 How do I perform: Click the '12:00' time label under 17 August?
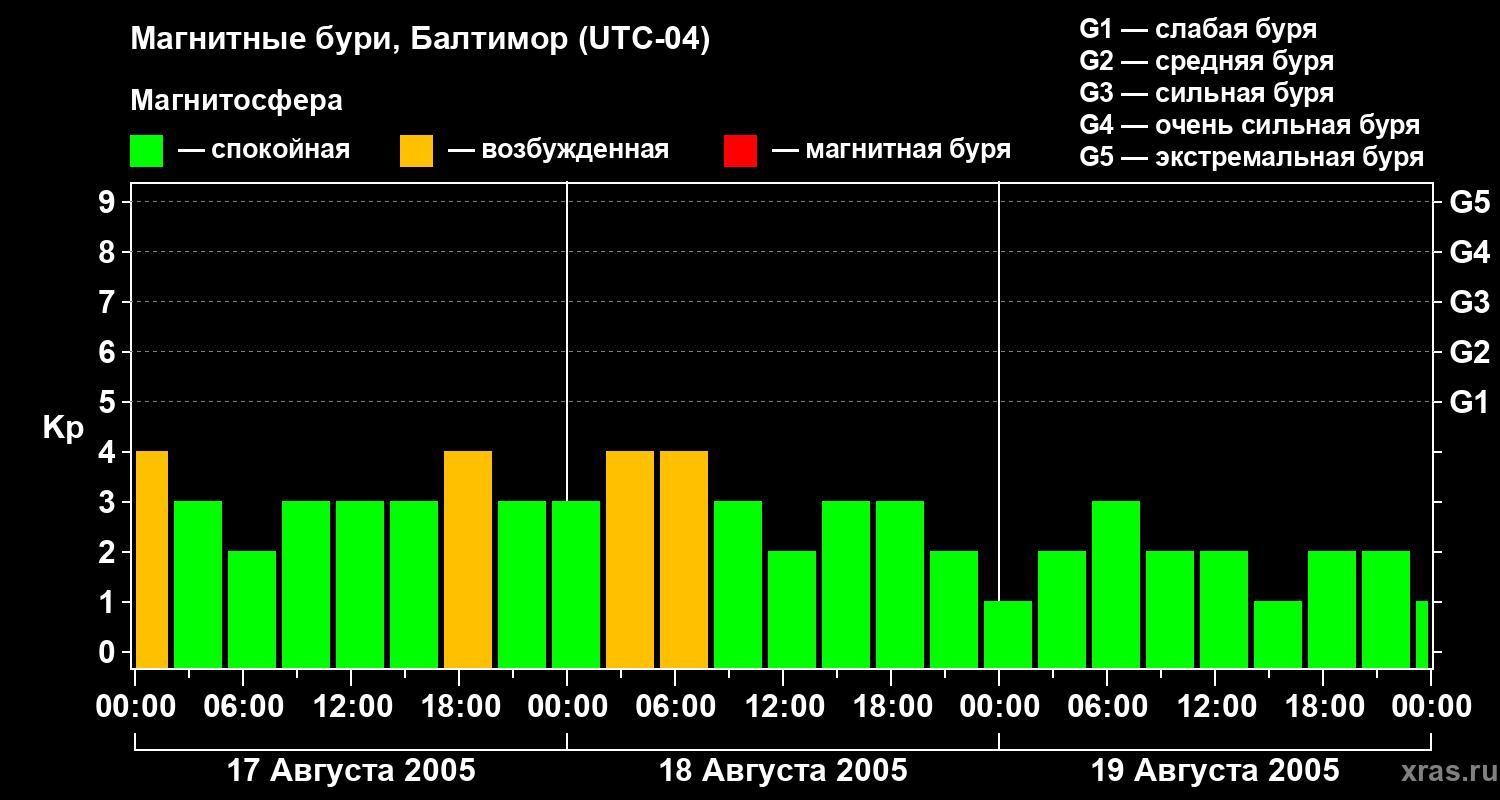(x=353, y=707)
